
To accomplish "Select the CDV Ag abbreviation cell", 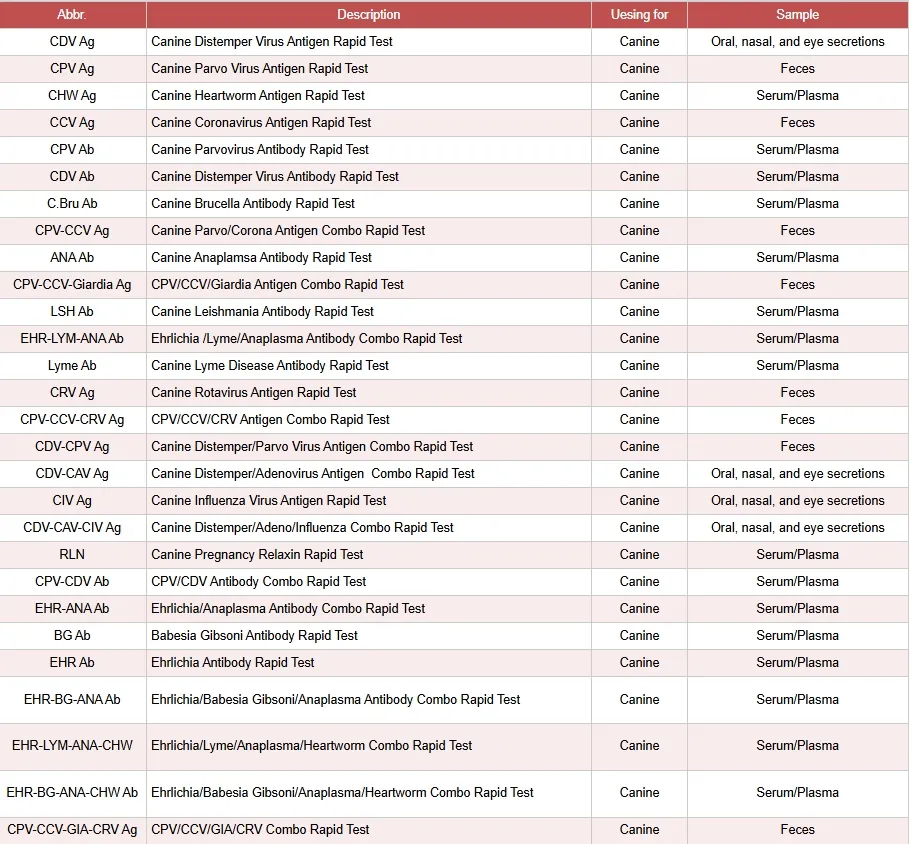I will point(72,42).
